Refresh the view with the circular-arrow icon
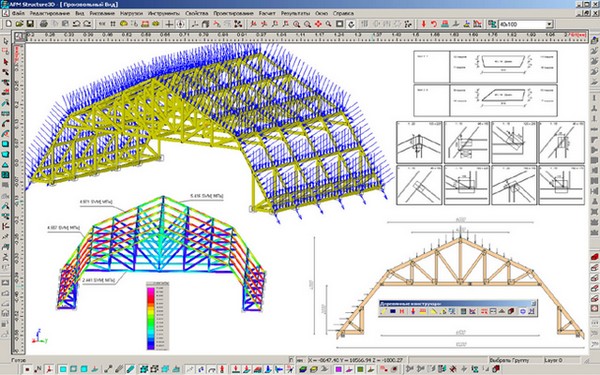 pyautogui.click(x=351, y=24)
